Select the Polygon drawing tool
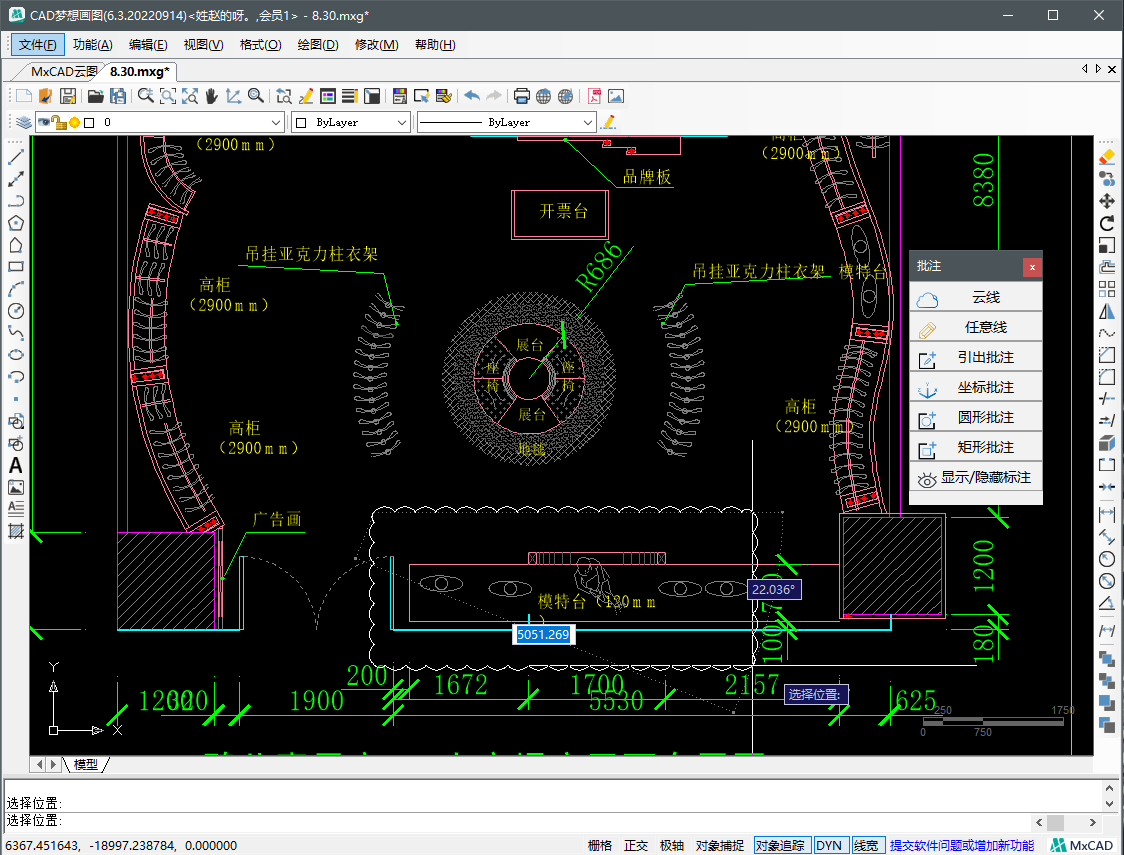The image size is (1124, 855). pos(16,223)
